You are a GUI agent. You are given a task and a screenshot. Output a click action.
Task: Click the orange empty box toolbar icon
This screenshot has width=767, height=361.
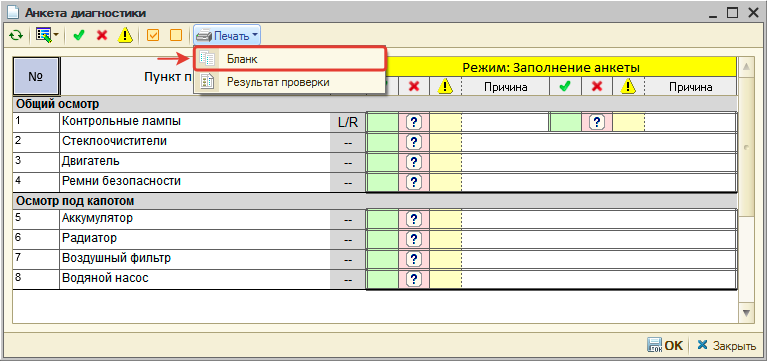pyautogui.click(x=176, y=36)
